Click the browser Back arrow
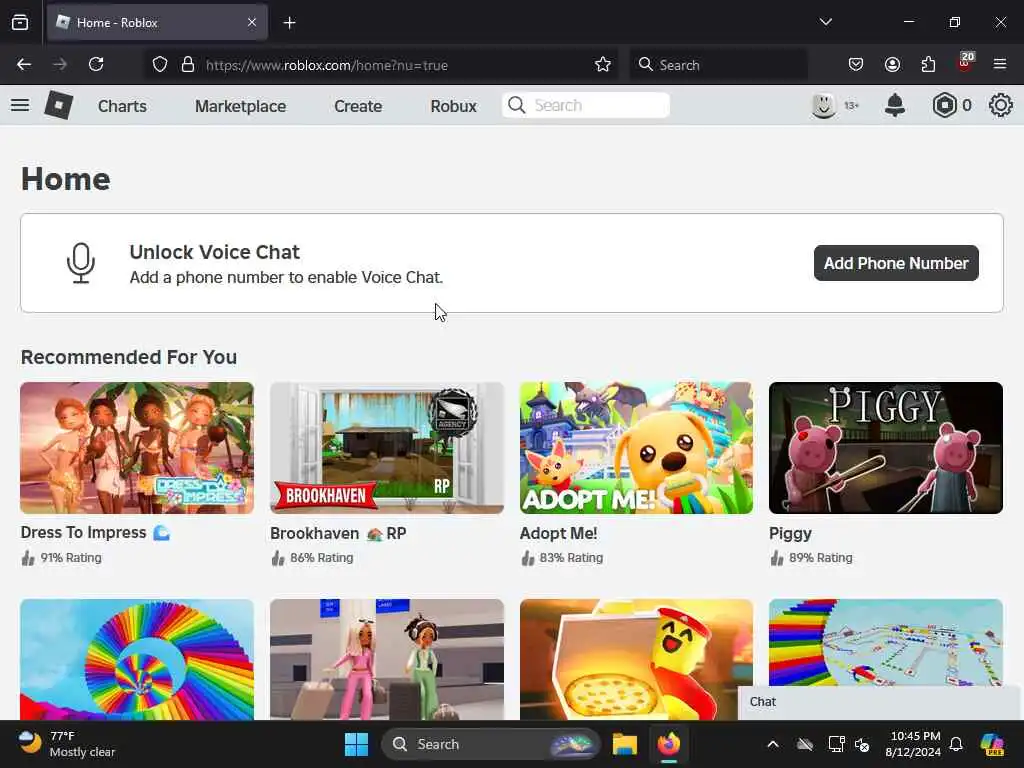Viewport: 1024px width, 768px height. pyautogui.click(x=24, y=64)
